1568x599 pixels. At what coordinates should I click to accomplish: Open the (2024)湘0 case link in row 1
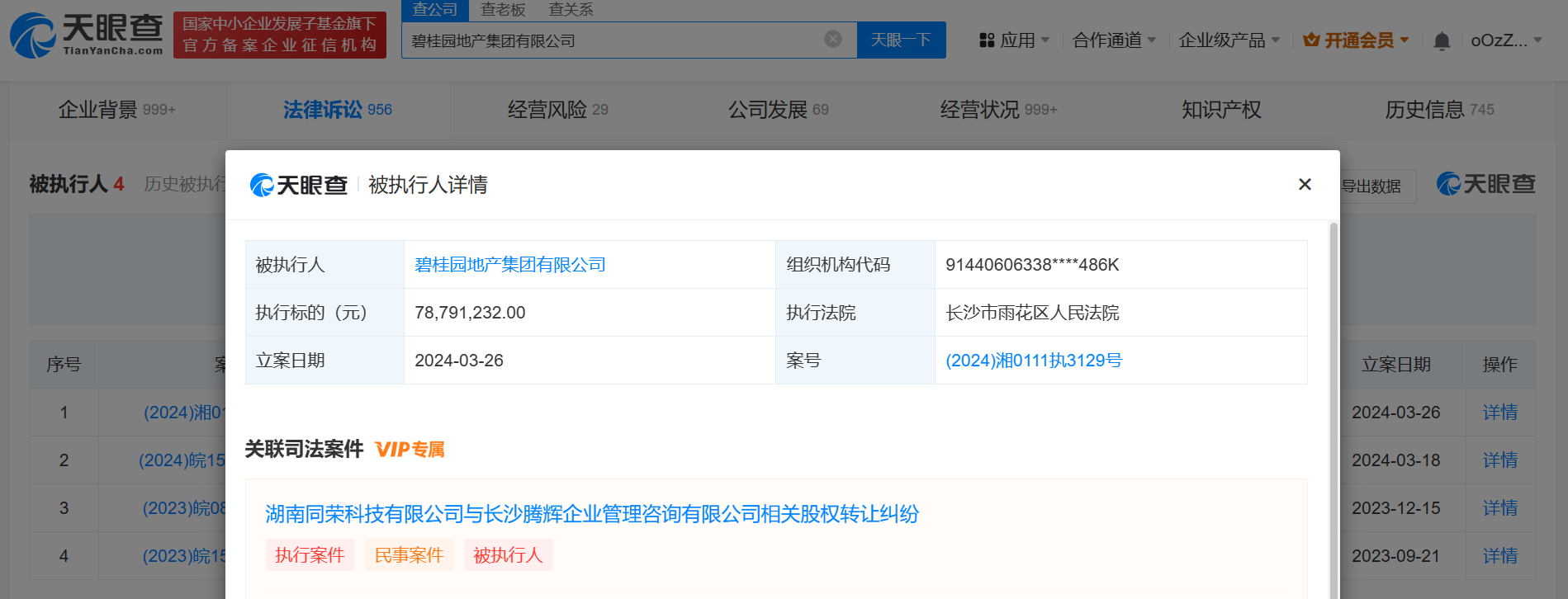[x=184, y=413]
